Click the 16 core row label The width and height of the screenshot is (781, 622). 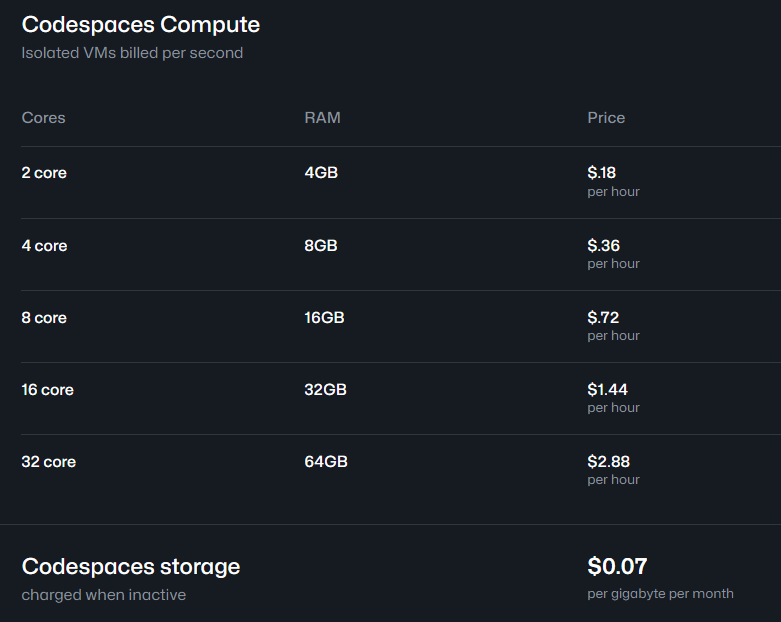click(x=47, y=389)
